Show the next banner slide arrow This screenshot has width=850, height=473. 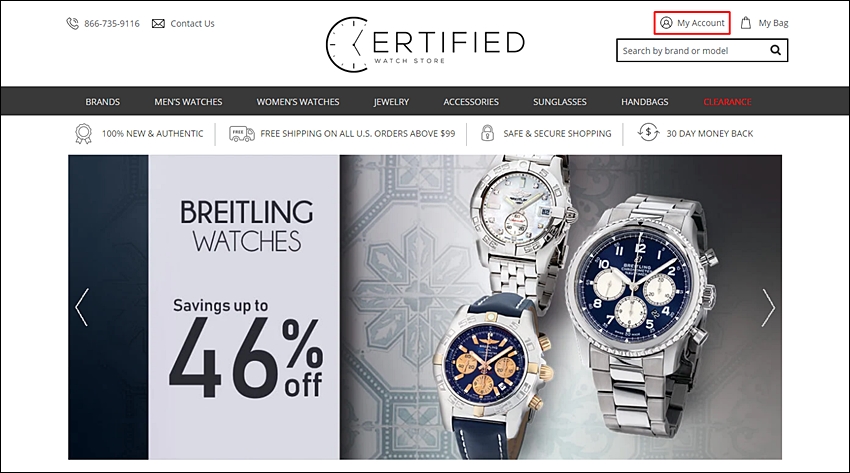pos(768,308)
